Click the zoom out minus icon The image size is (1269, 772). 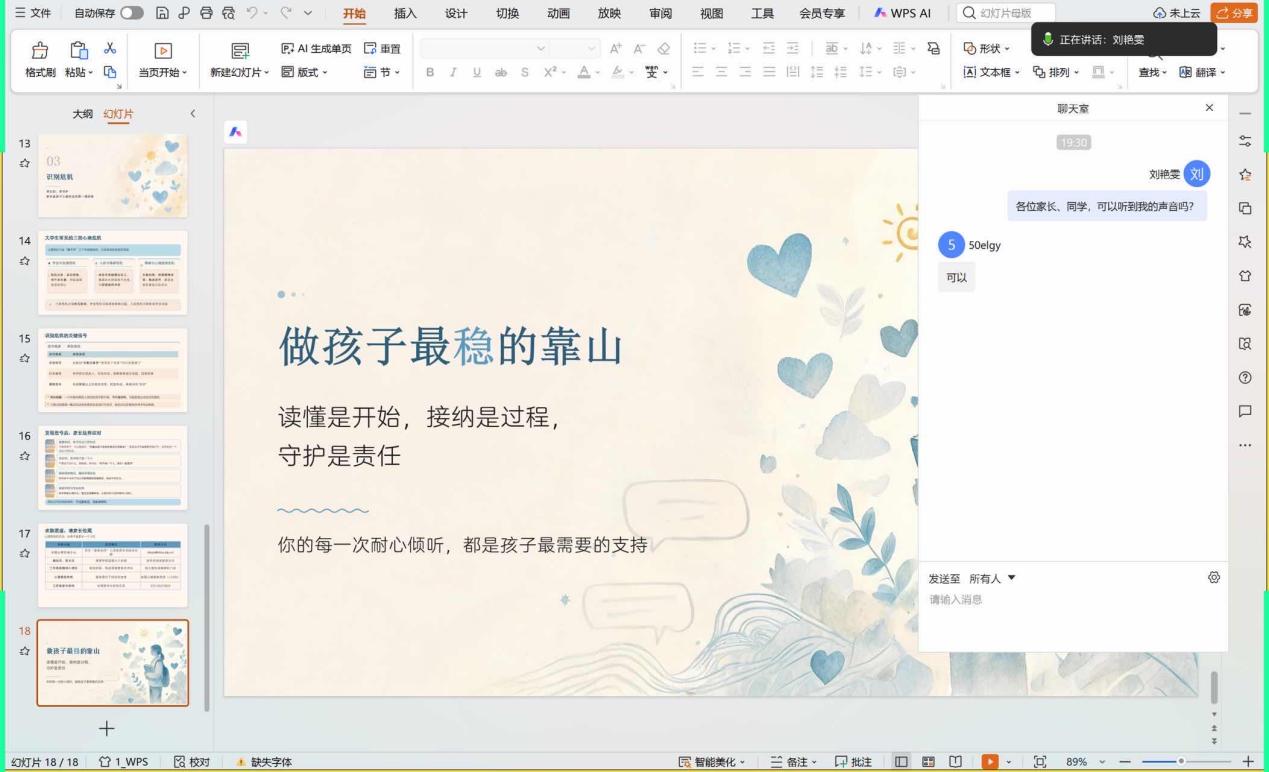1125,762
